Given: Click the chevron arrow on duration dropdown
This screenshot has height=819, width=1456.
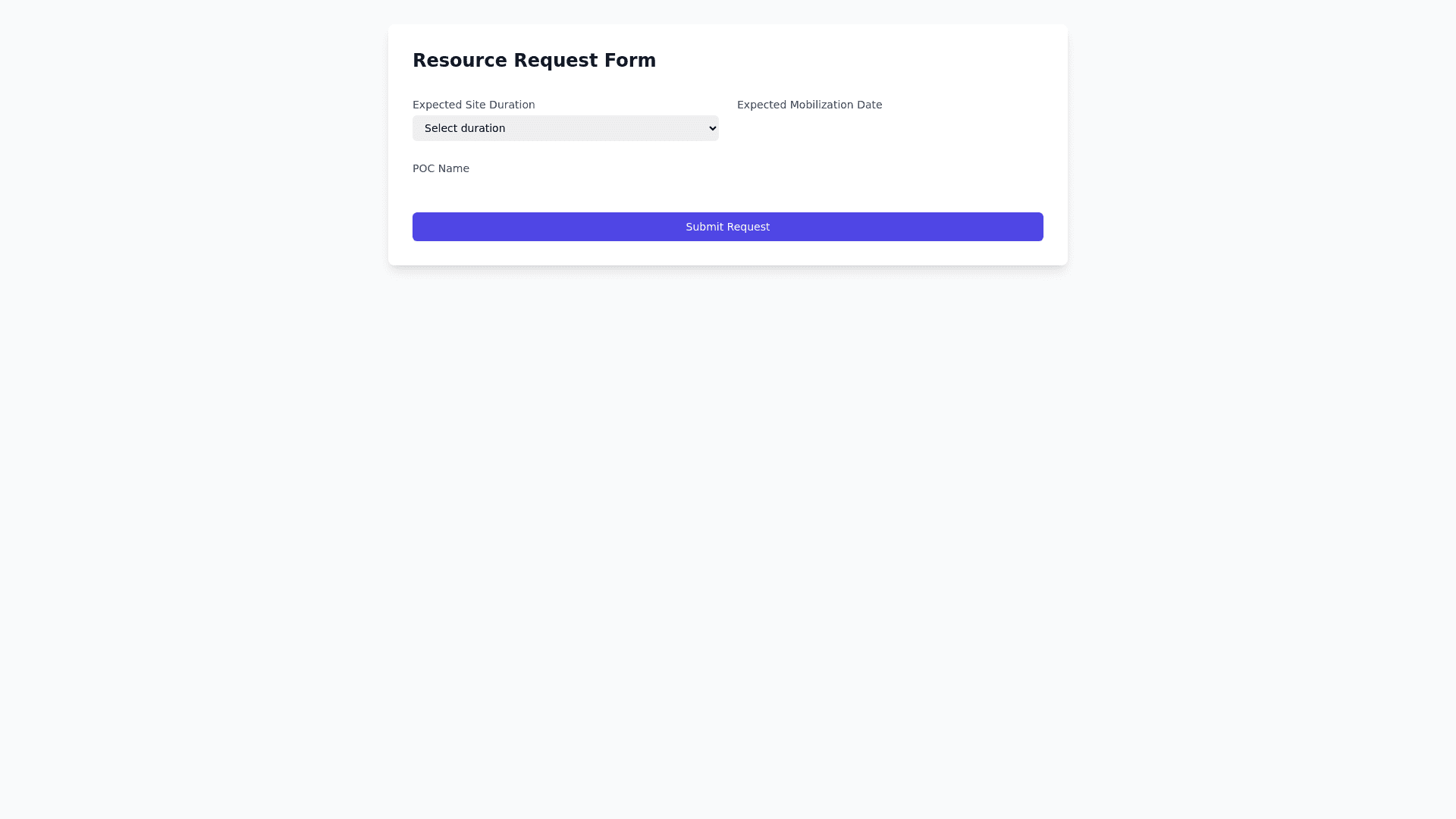Looking at the screenshot, I should click(712, 128).
